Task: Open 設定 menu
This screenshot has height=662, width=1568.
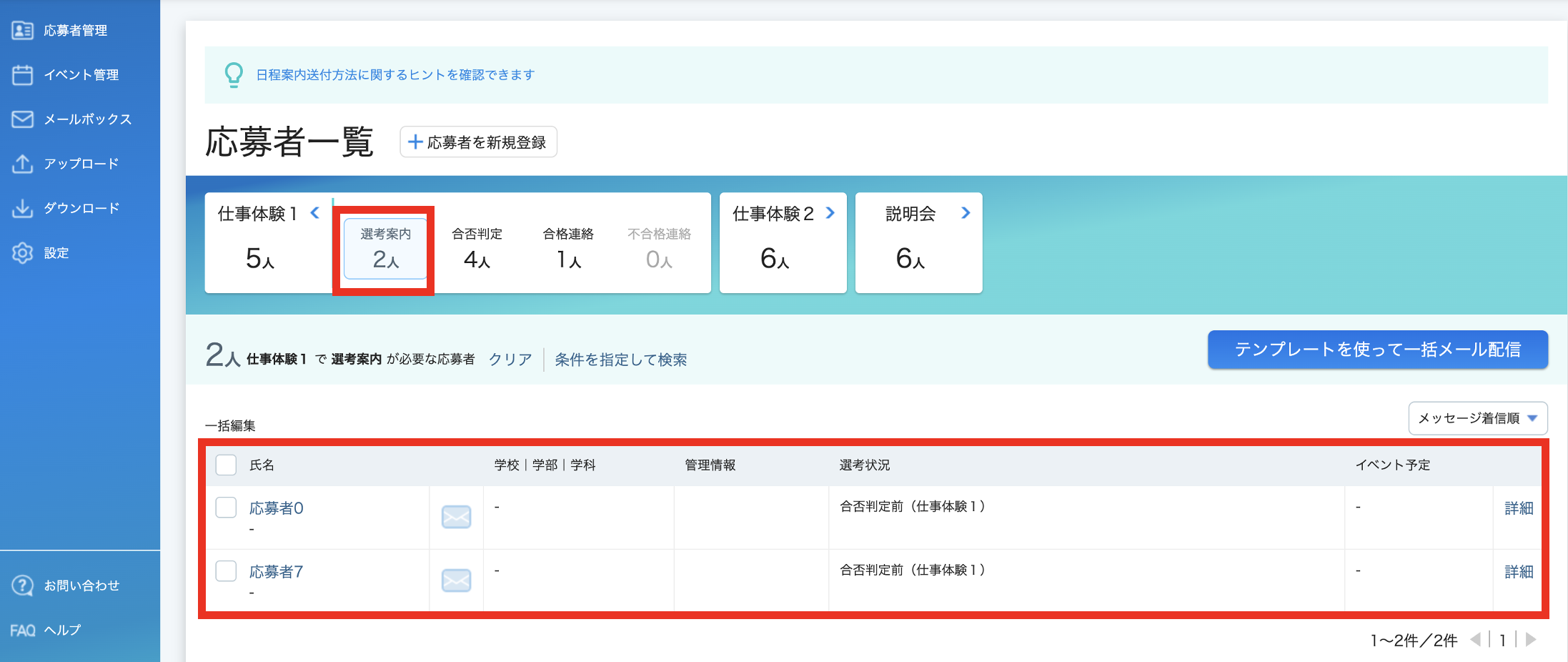Action: [56, 252]
